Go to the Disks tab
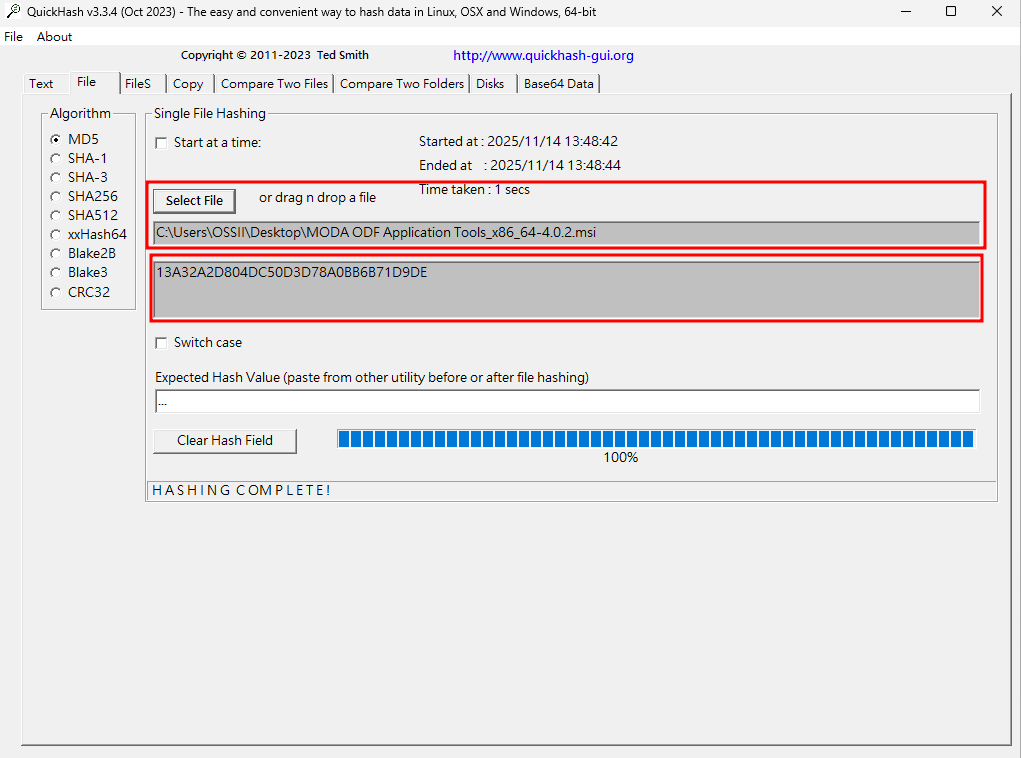1021x758 pixels. point(490,84)
